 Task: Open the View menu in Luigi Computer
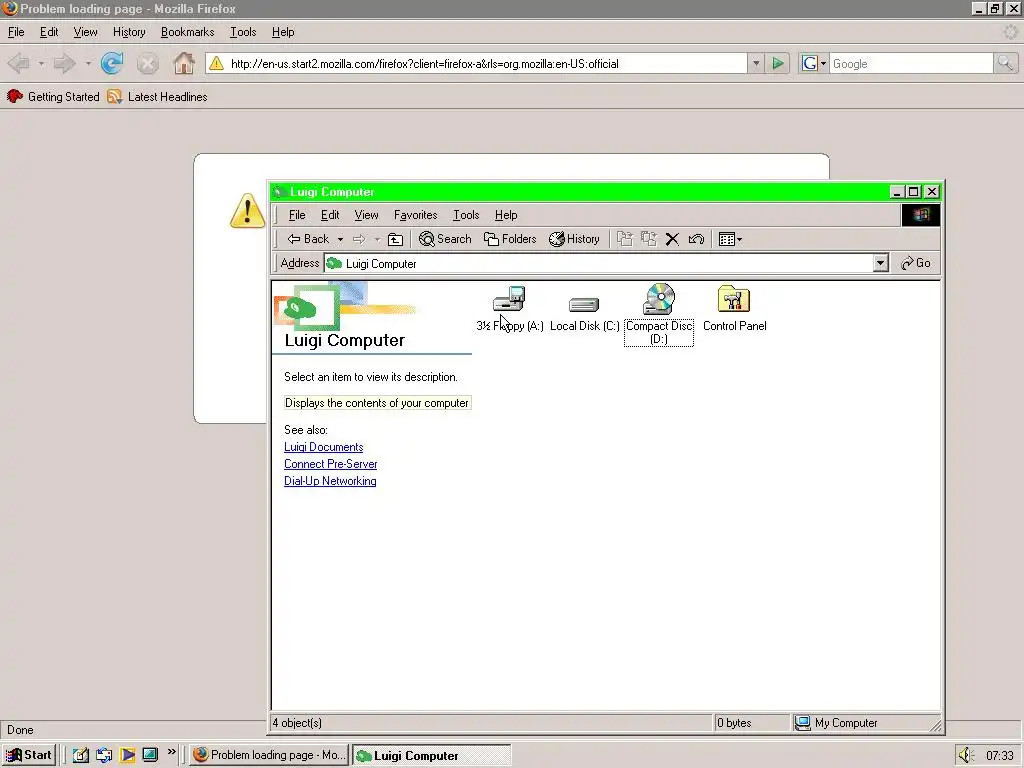coord(366,215)
